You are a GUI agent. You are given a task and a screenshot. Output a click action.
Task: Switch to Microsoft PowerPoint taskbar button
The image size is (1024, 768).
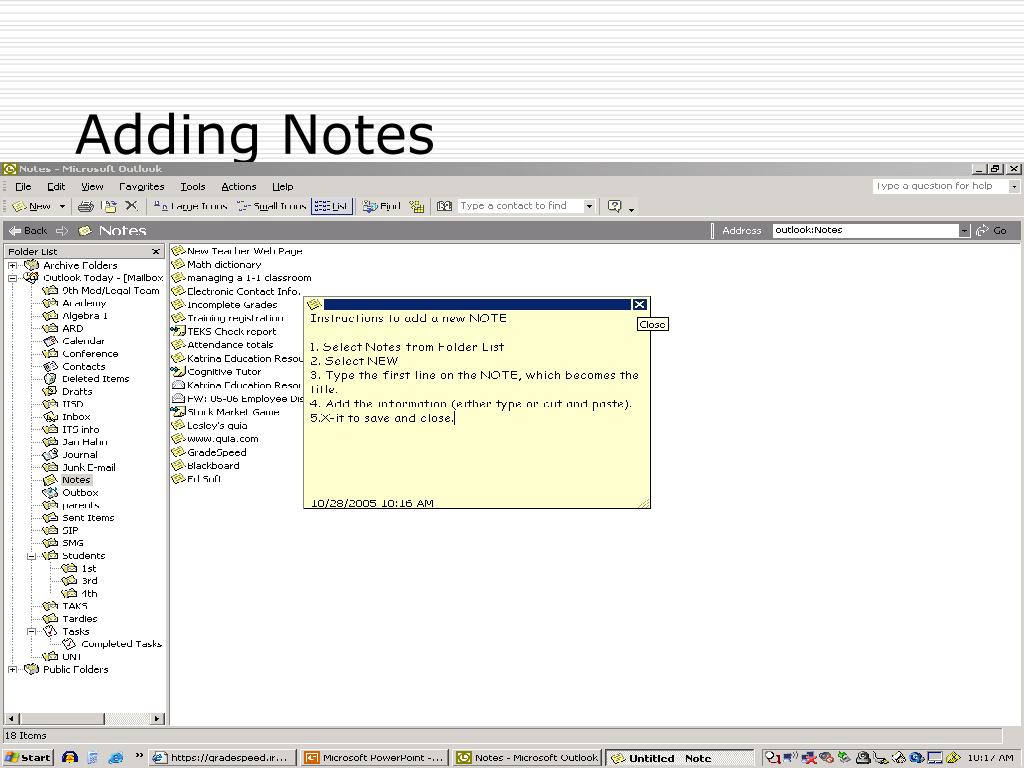point(376,758)
